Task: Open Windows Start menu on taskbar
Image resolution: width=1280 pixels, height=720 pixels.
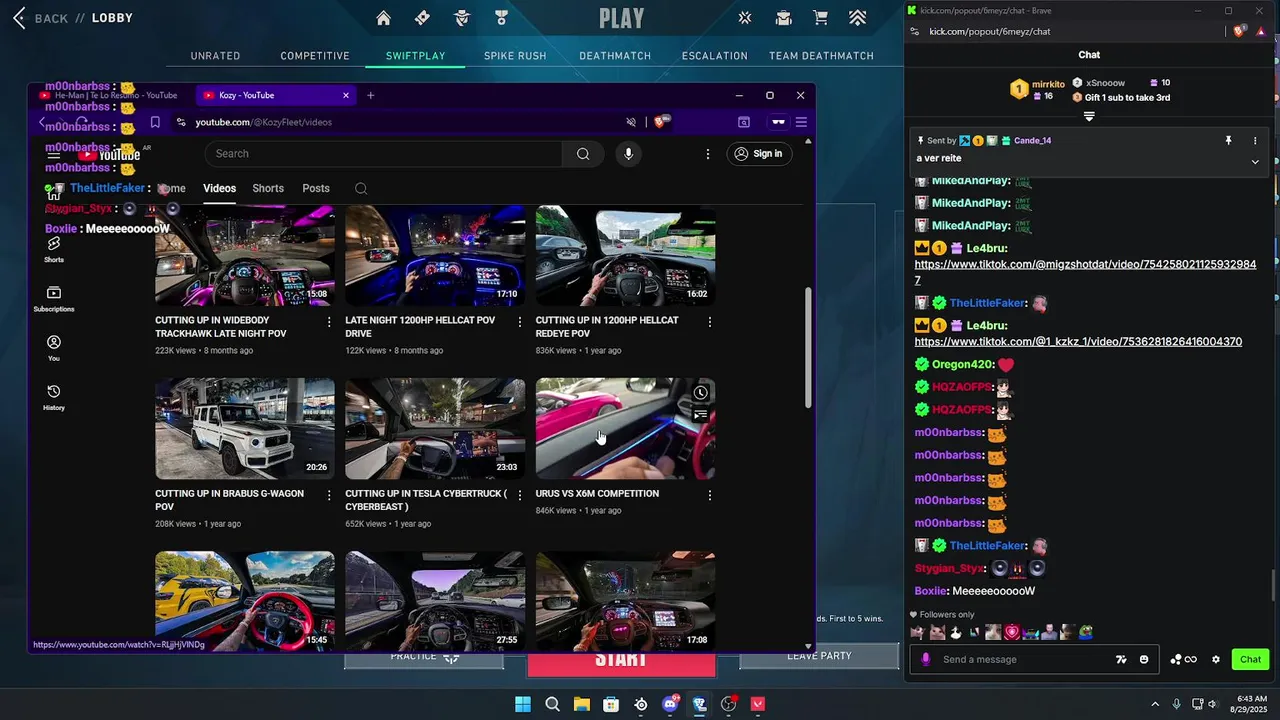Action: tap(522, 704)
